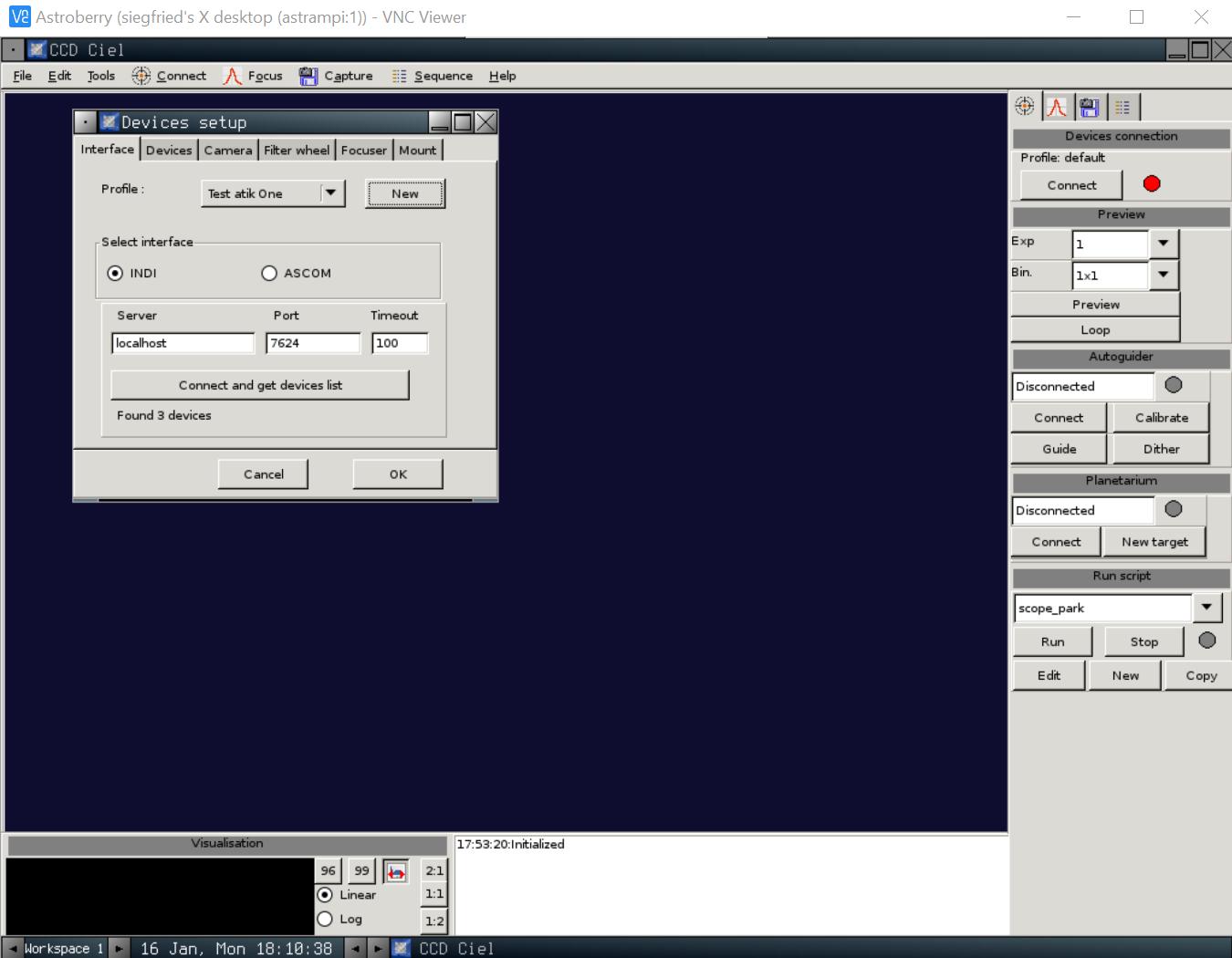The width and height of the screenshot is (1232, 958).
Task: Click the taskbar next-window arrow before CCD Ciel
Action: coord(378,948)
